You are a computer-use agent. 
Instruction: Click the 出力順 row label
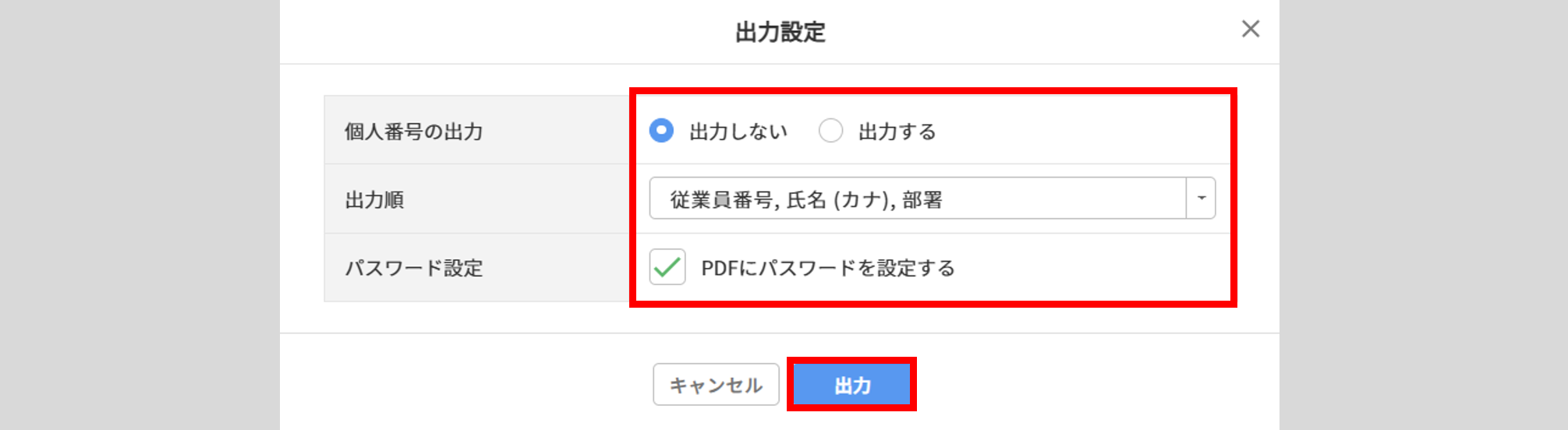[375, 200]
